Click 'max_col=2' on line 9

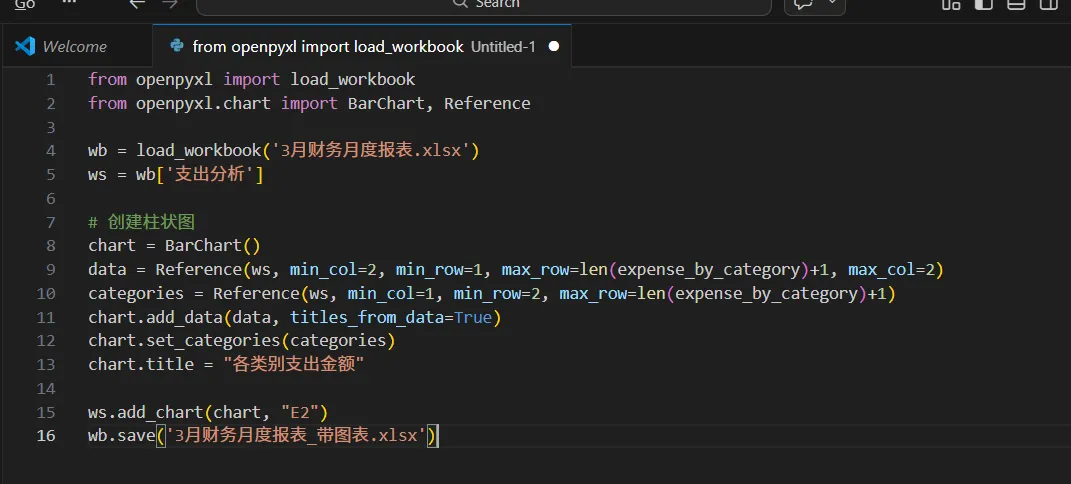[x=891, y=270]
